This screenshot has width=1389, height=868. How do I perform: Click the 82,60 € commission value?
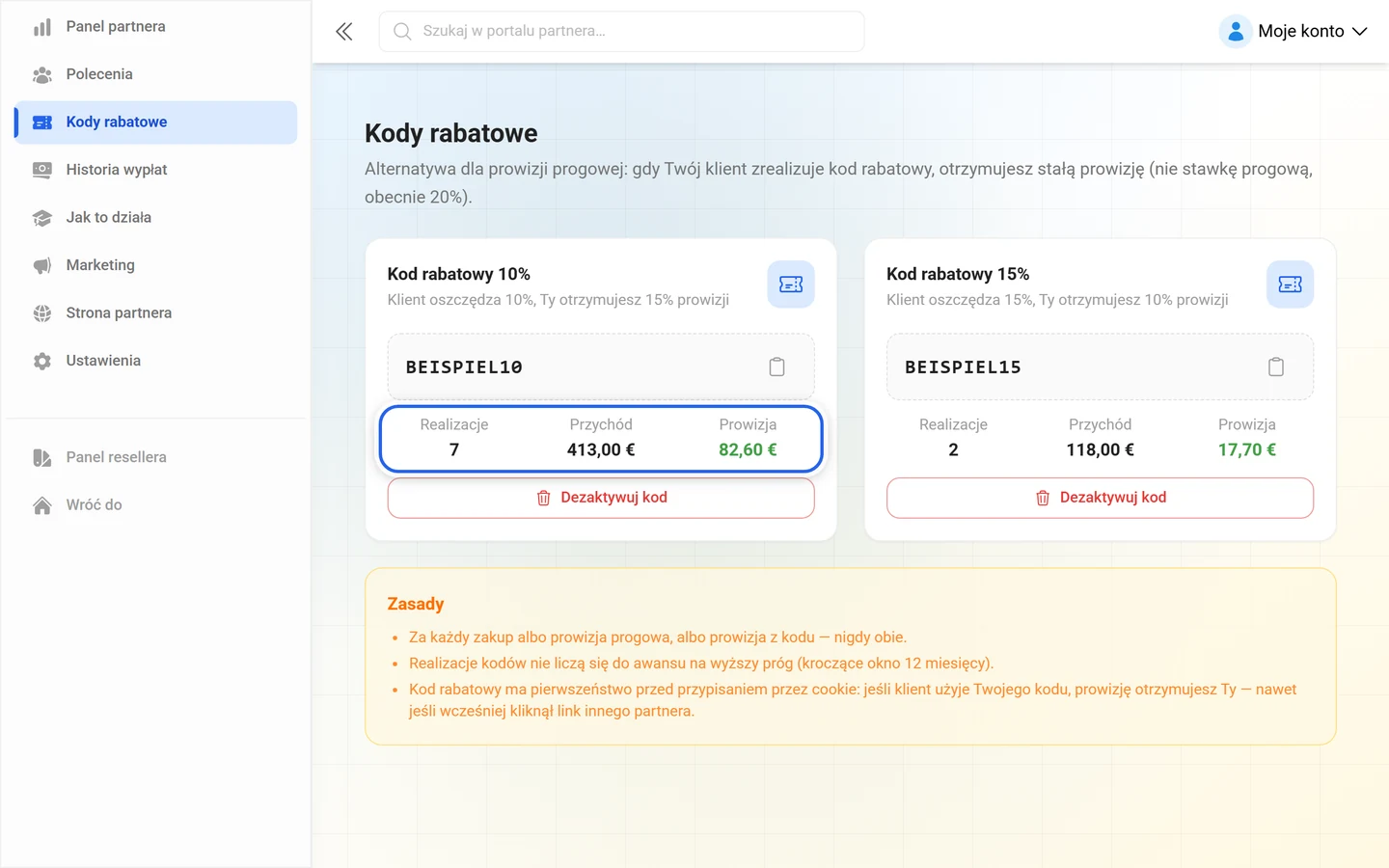pyautogui.click(x=748, y=449)
